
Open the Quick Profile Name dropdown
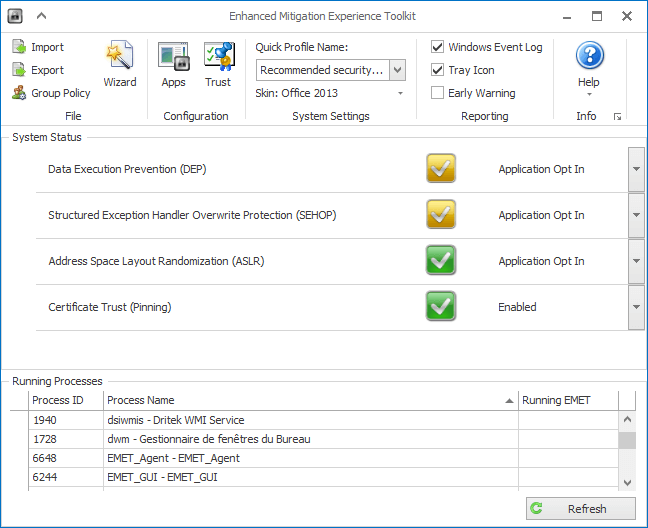pyautogui.click(x=397, y=70)
